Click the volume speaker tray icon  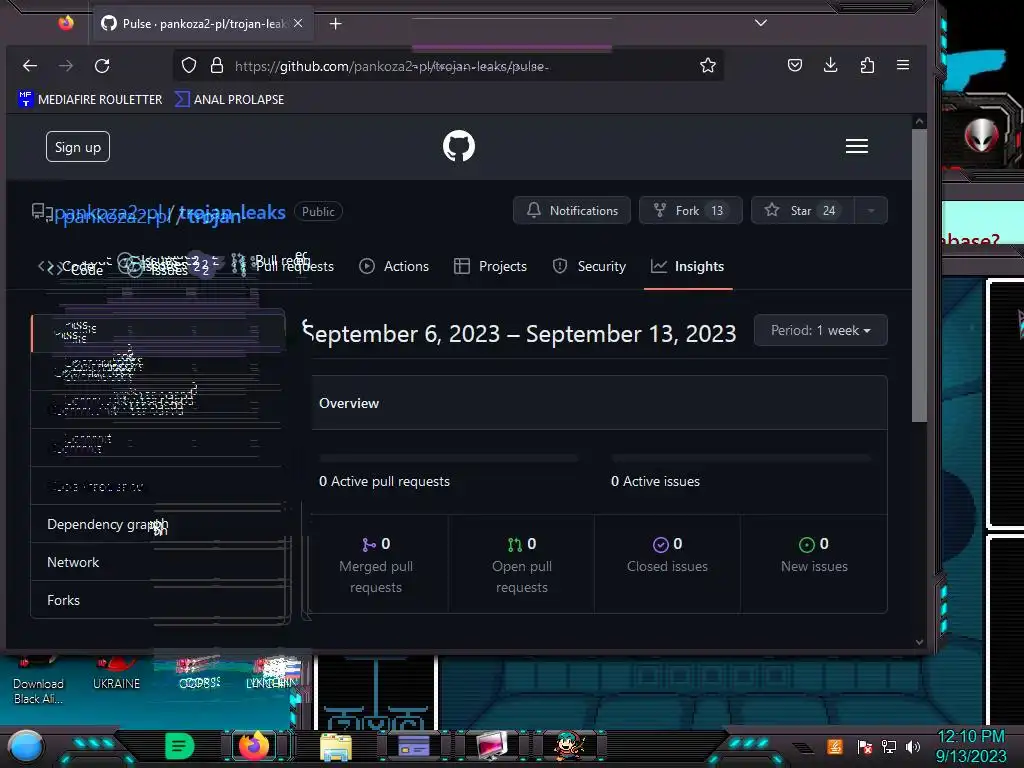pyautogui.click(x=913, y=746)
